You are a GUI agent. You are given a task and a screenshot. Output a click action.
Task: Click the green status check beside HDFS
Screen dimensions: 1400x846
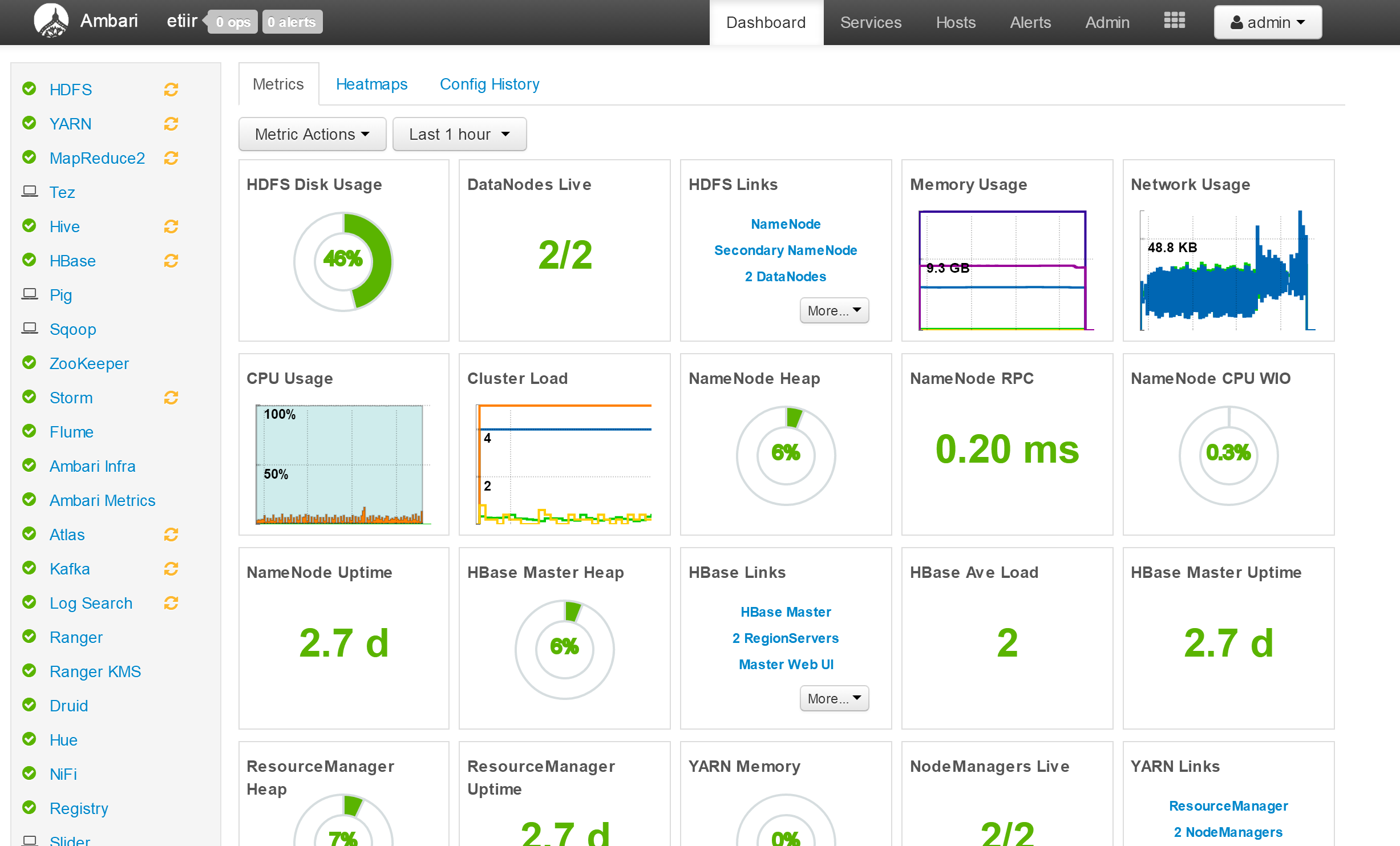[x=29, y=88]
